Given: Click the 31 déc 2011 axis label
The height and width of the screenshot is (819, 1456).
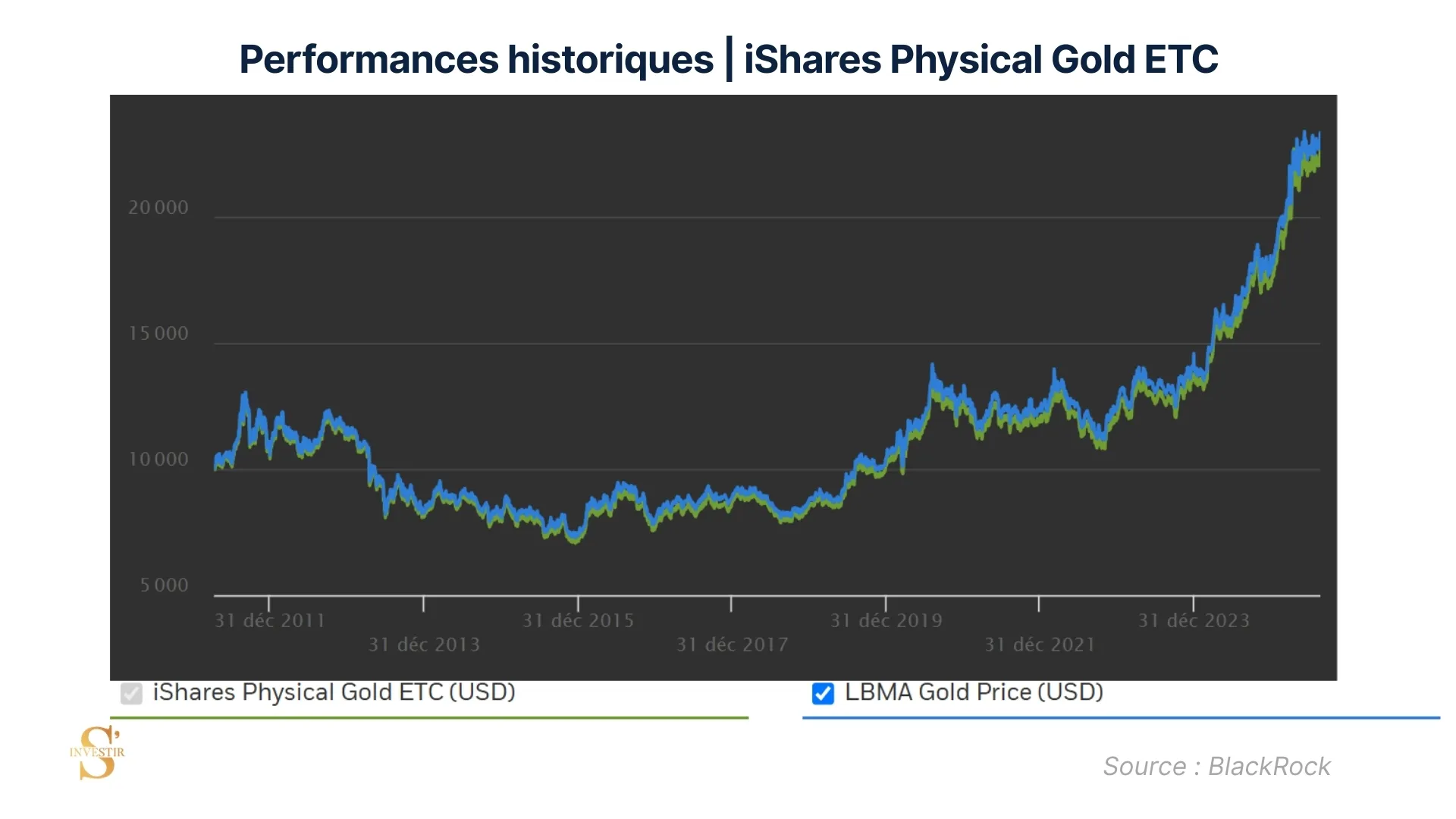Looking at the screenshot, I should pos(269,621).
